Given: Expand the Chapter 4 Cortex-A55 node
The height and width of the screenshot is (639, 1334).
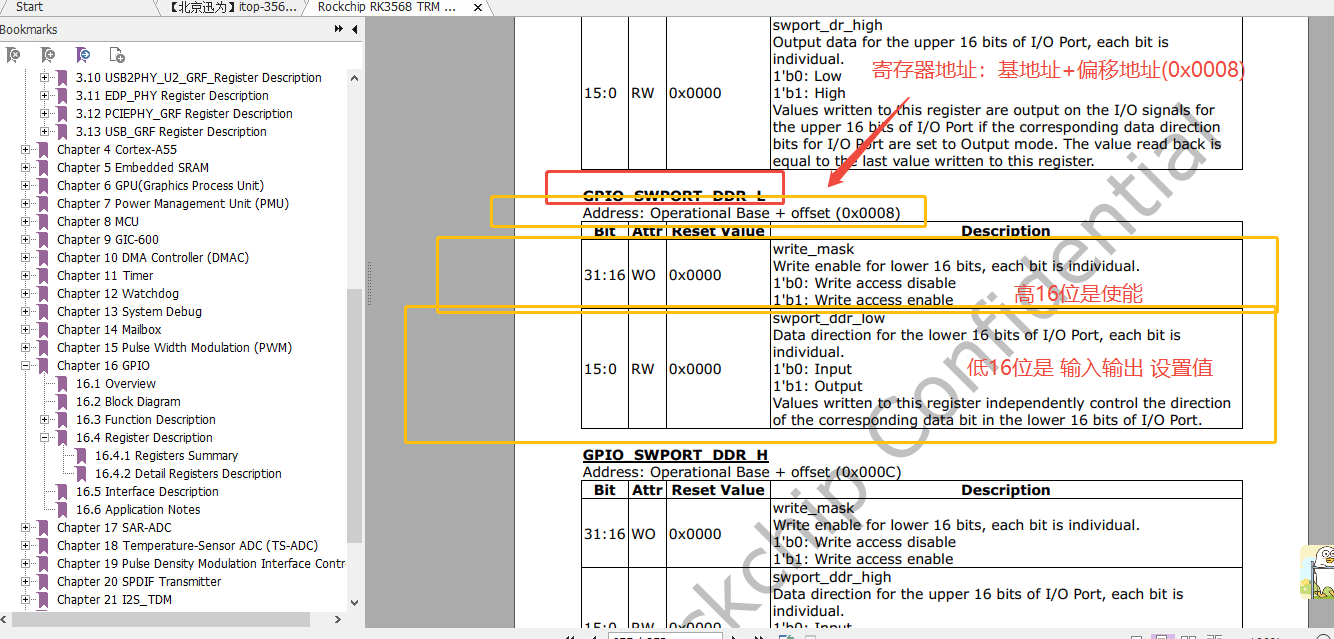Looking at the screenshot, I should 26,150.
